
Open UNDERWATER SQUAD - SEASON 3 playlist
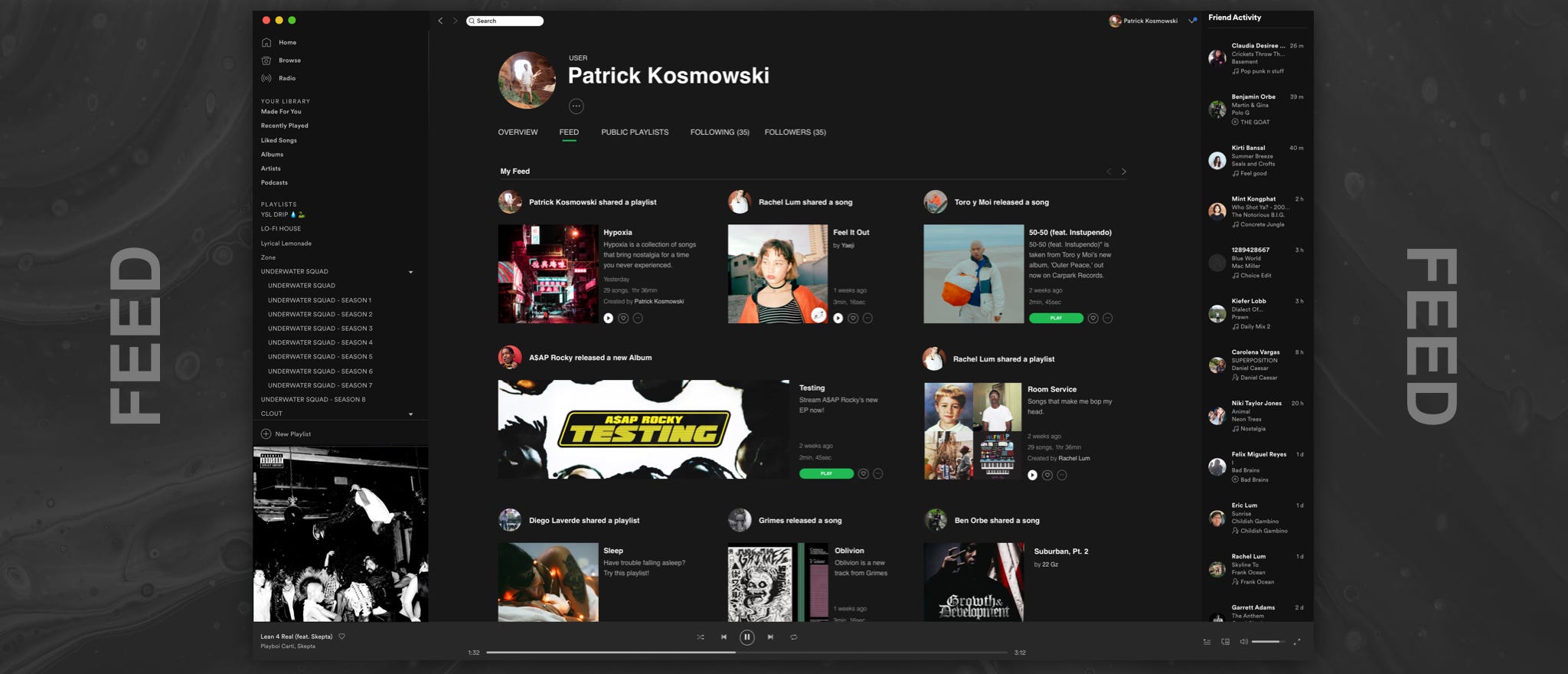tap(320, 329)
